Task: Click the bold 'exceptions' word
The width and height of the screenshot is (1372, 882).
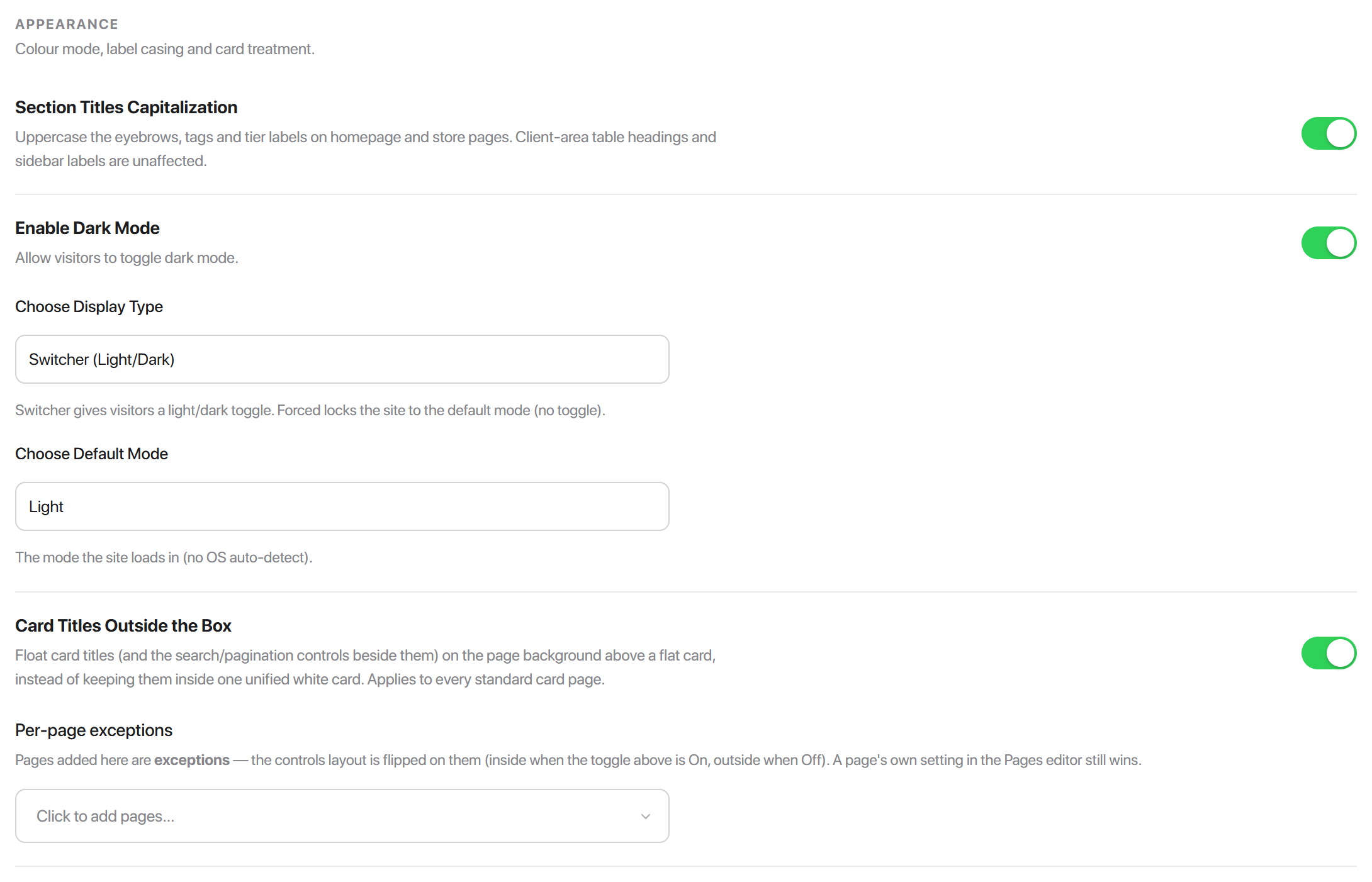Action: (x=192, y=760)
